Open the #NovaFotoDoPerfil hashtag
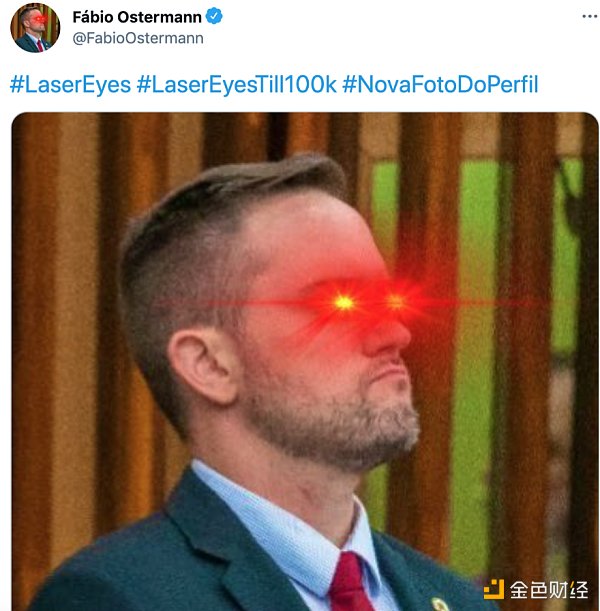 pos(440,85)
